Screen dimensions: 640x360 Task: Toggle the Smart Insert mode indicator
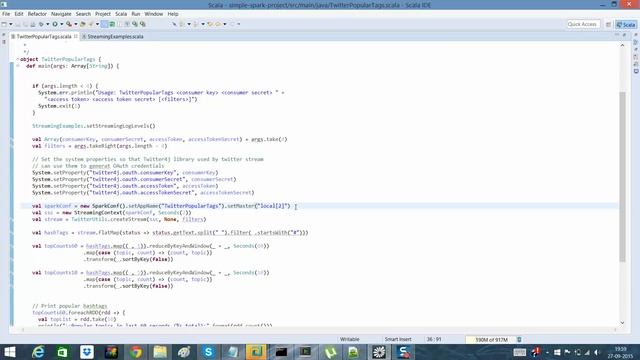click(x=398, y=339)
